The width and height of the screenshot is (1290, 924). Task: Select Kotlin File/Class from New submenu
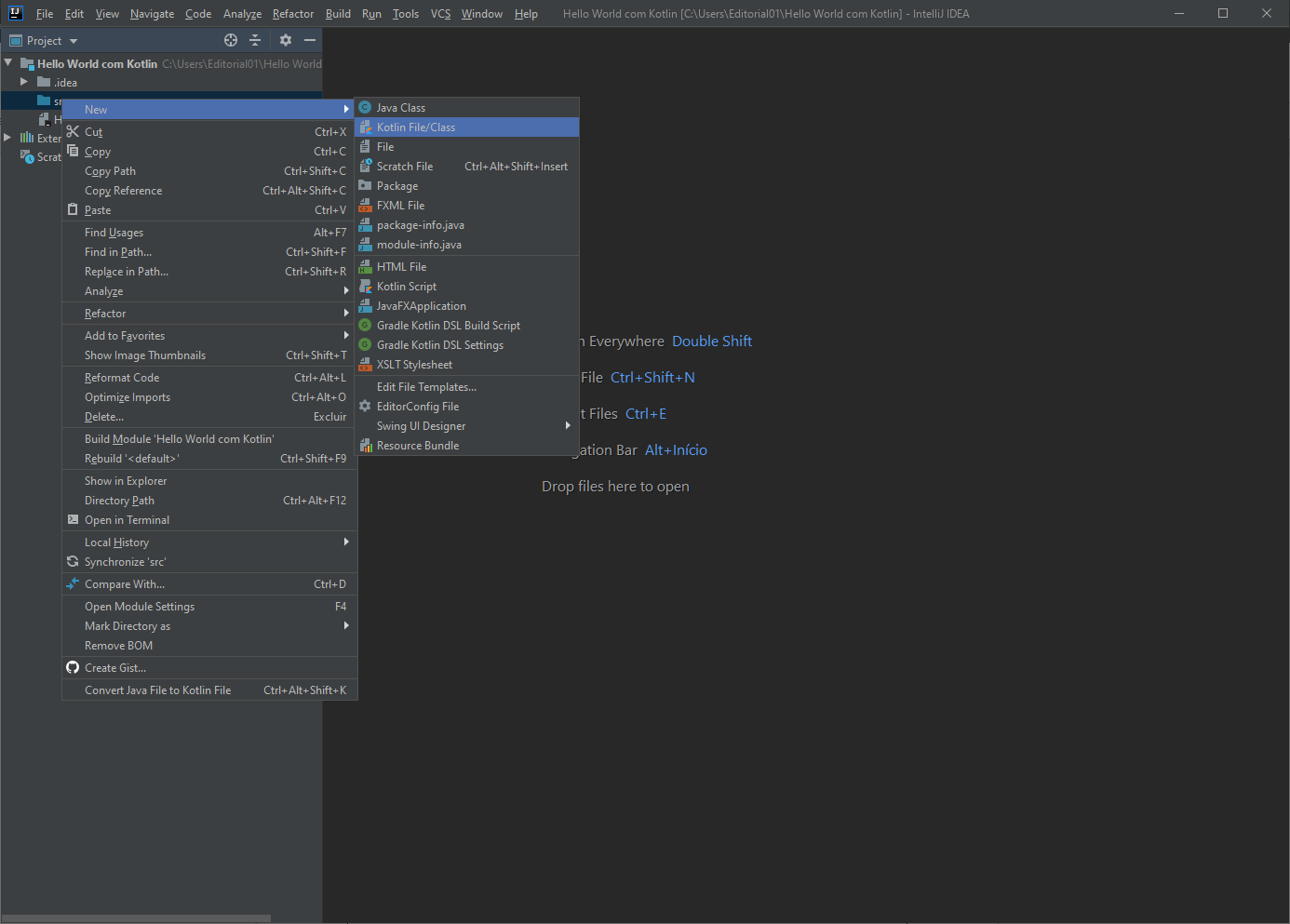pyautogui.click(x=416, y=127)
